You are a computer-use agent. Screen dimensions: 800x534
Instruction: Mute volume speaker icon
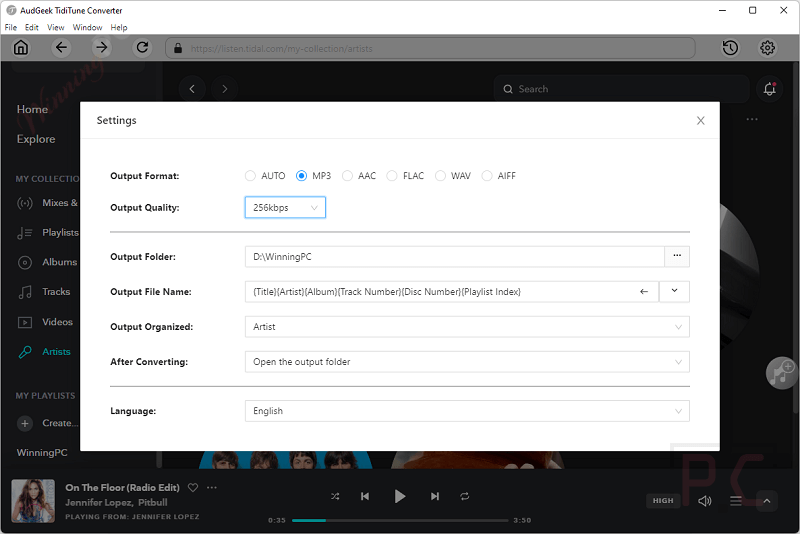705,501
